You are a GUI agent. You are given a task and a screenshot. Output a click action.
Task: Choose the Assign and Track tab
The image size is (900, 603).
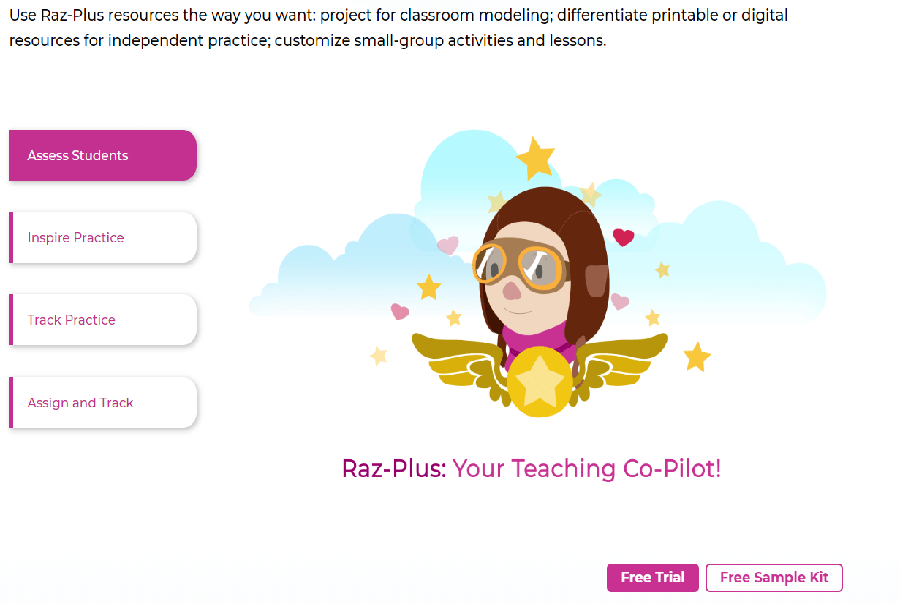pyautogui.click(x=102, y=403)
